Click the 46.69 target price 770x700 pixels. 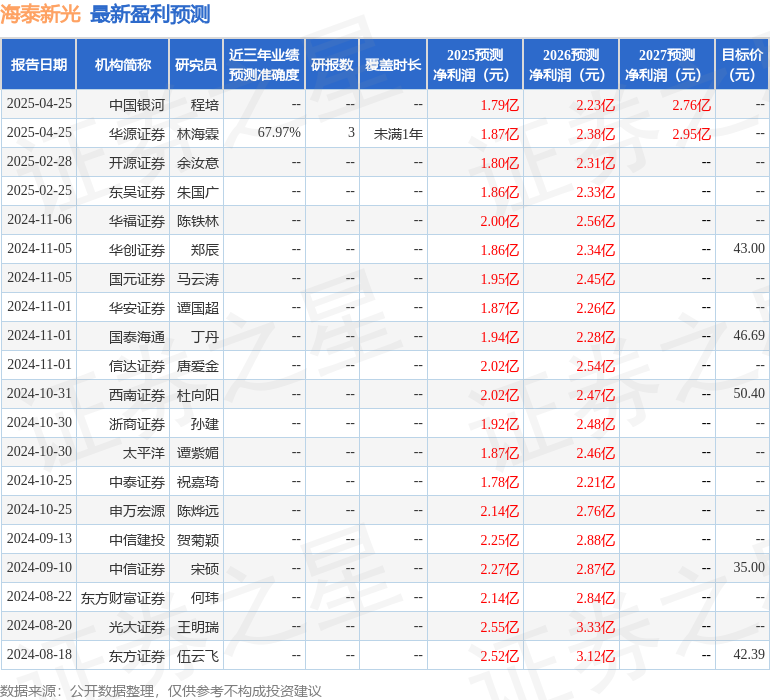(x=749, y=336)
